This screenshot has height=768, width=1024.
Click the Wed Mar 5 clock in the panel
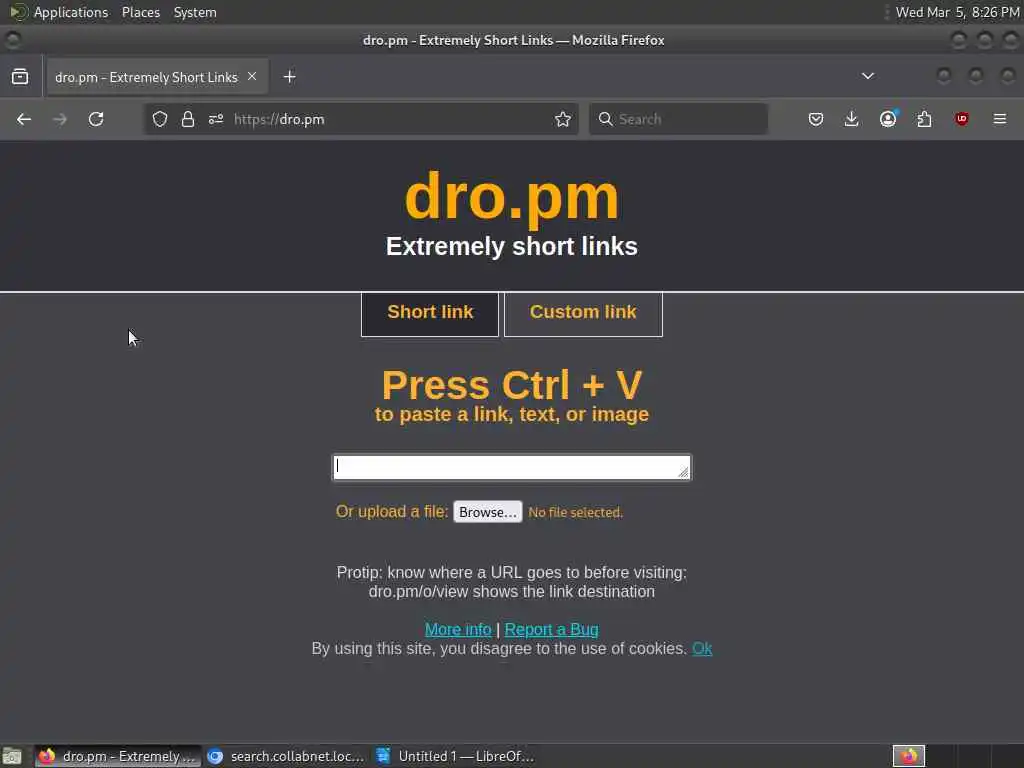click(957, 12)
